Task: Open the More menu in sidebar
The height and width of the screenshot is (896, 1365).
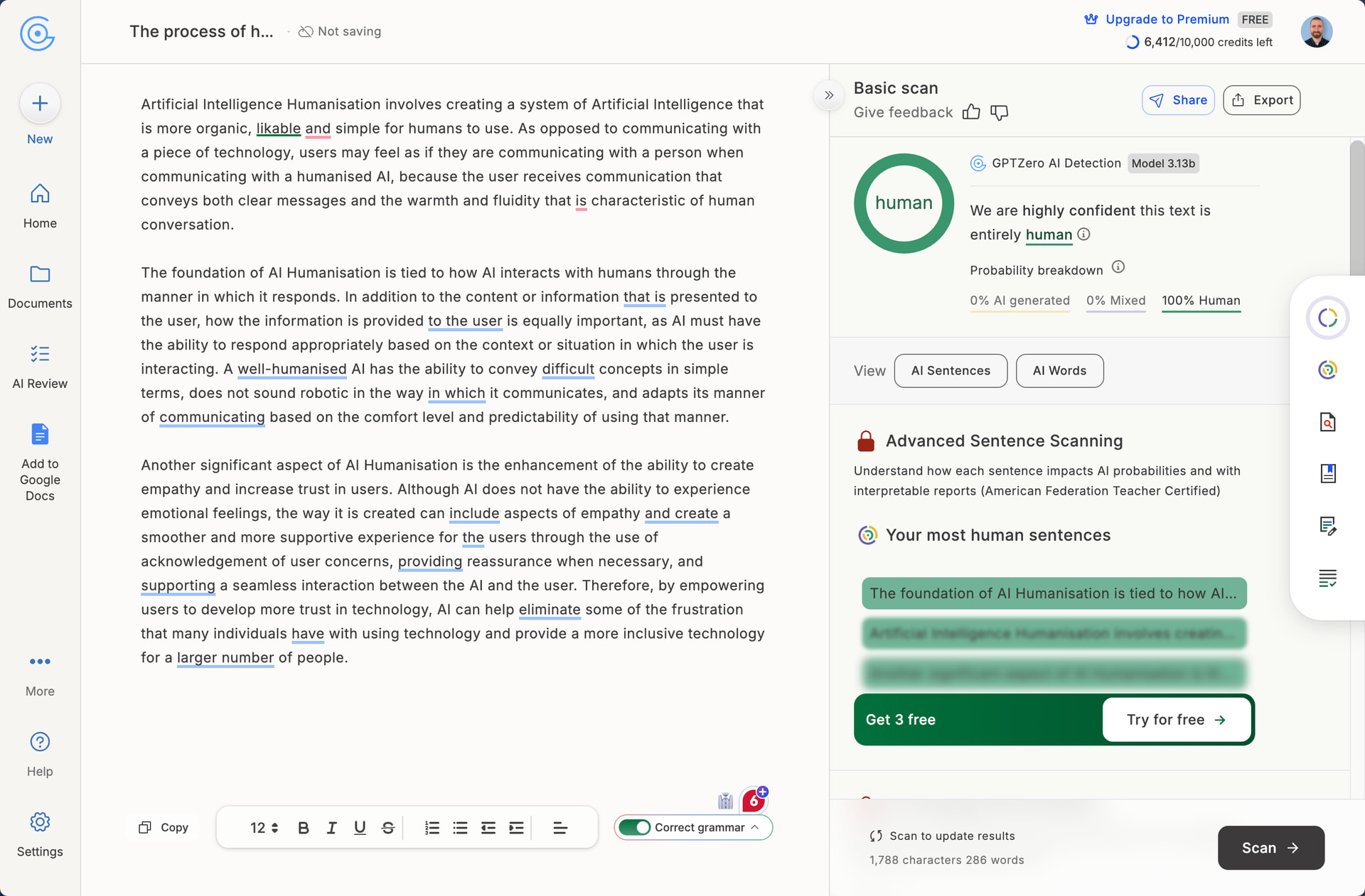Action: (x=40, y=662)
